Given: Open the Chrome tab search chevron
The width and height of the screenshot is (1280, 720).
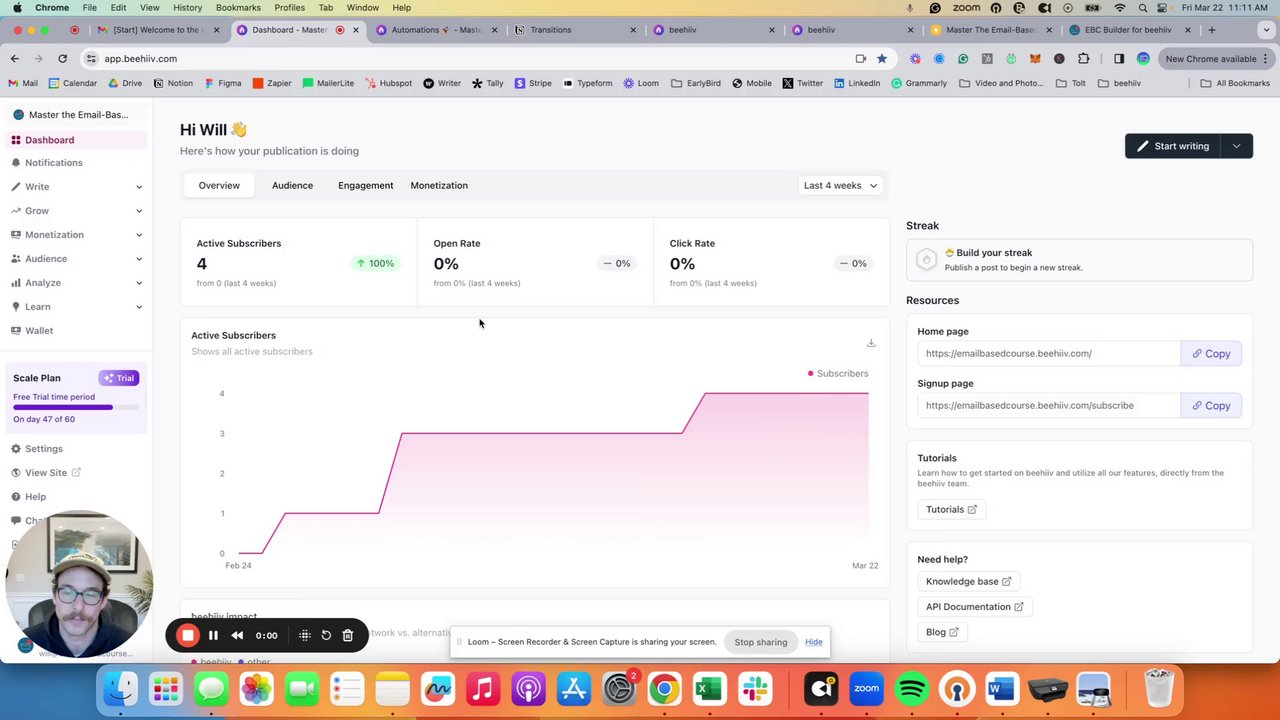Looking at the screenshot, I should (x=1264, y=30).
